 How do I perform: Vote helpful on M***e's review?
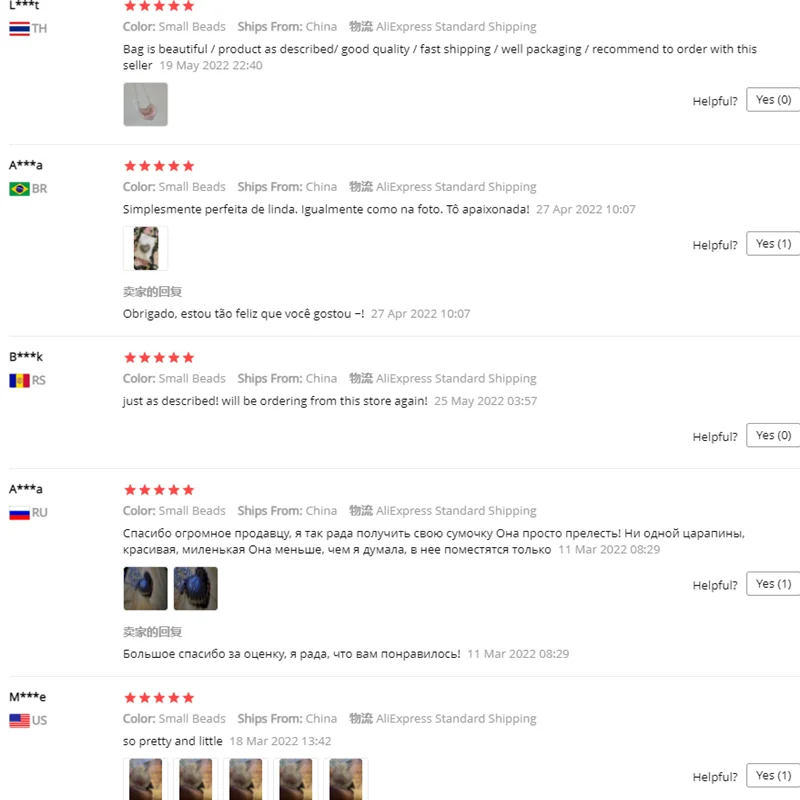(x=773, y=776)
